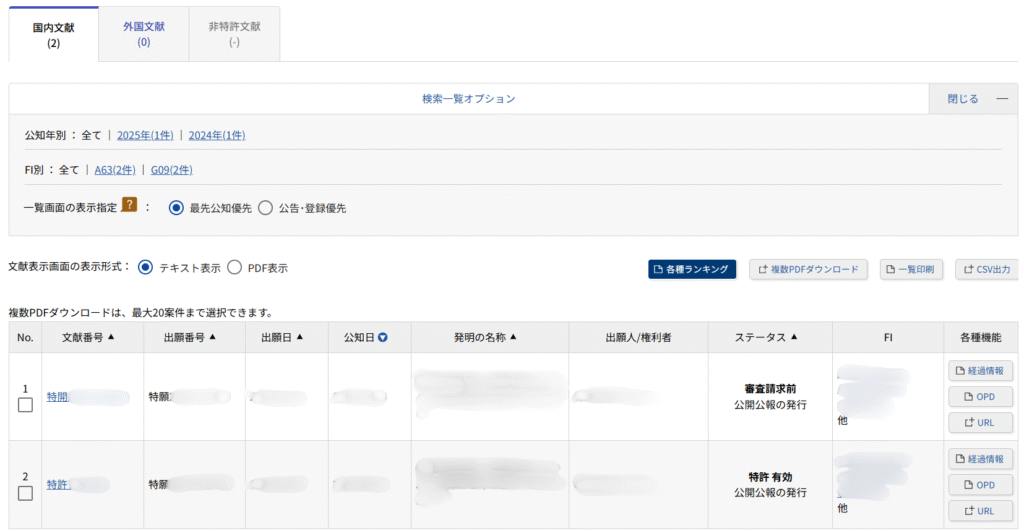Switch to the 外国文献 tab

[x=144, y=34]
